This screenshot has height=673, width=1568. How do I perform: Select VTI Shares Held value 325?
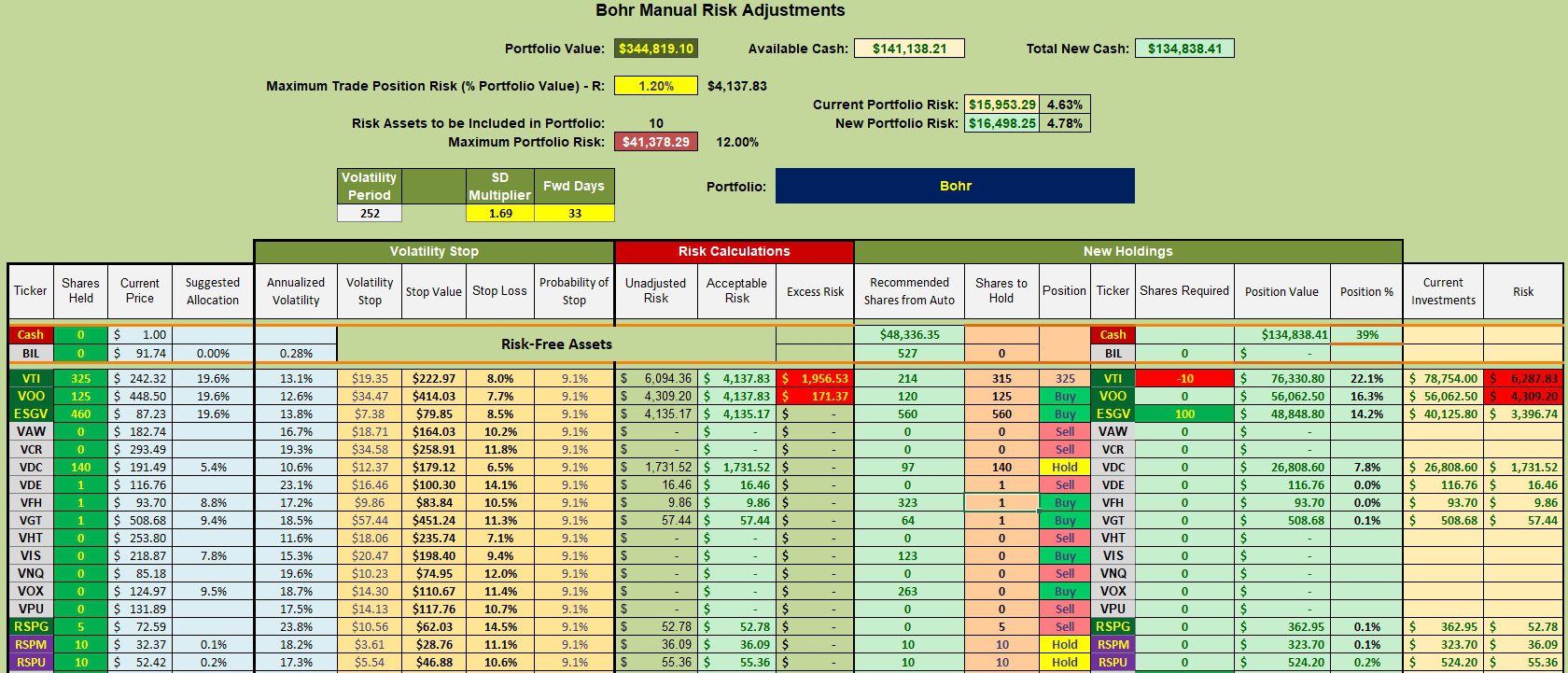coord(81,379)
